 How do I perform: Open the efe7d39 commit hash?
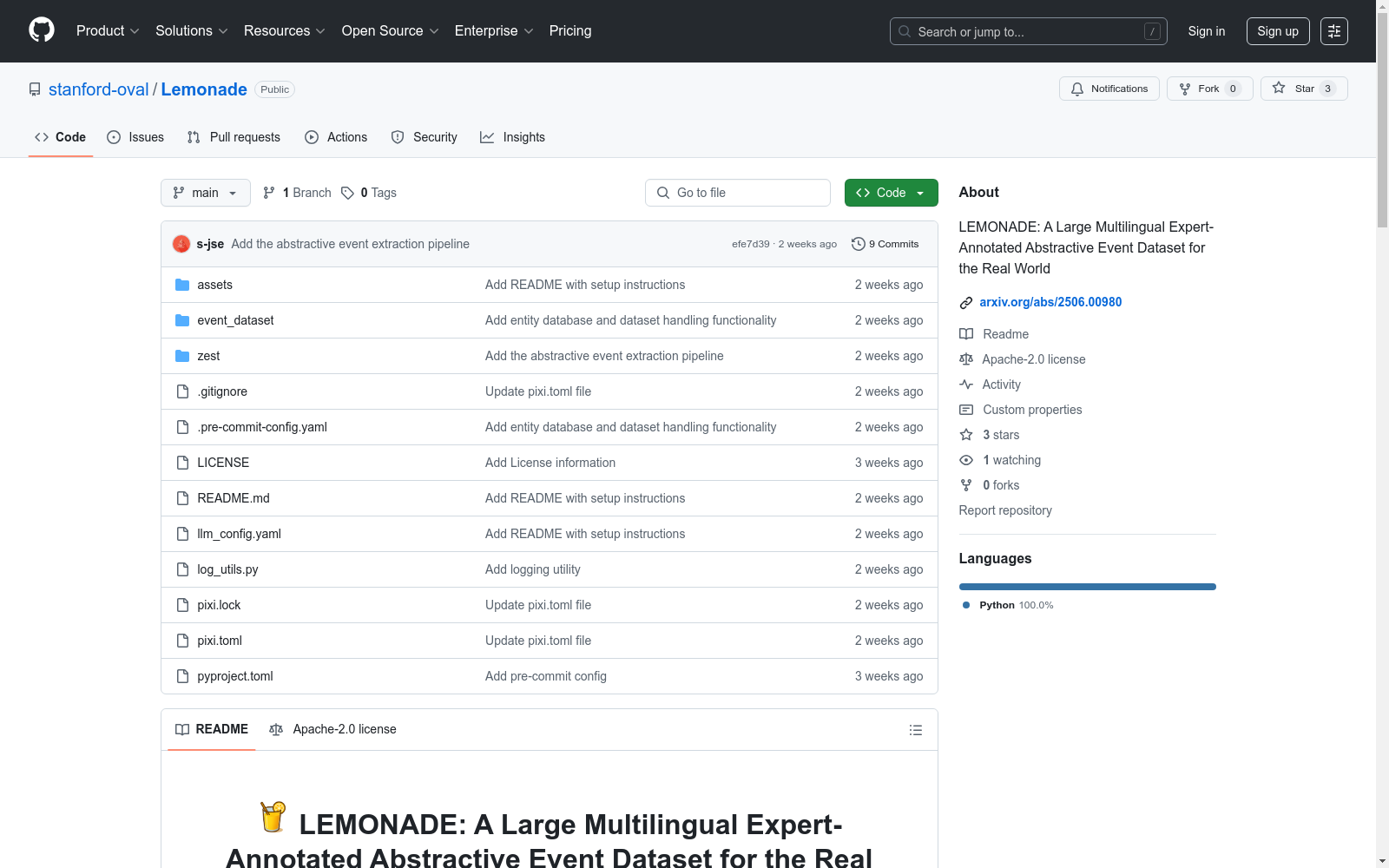[751, 244]
